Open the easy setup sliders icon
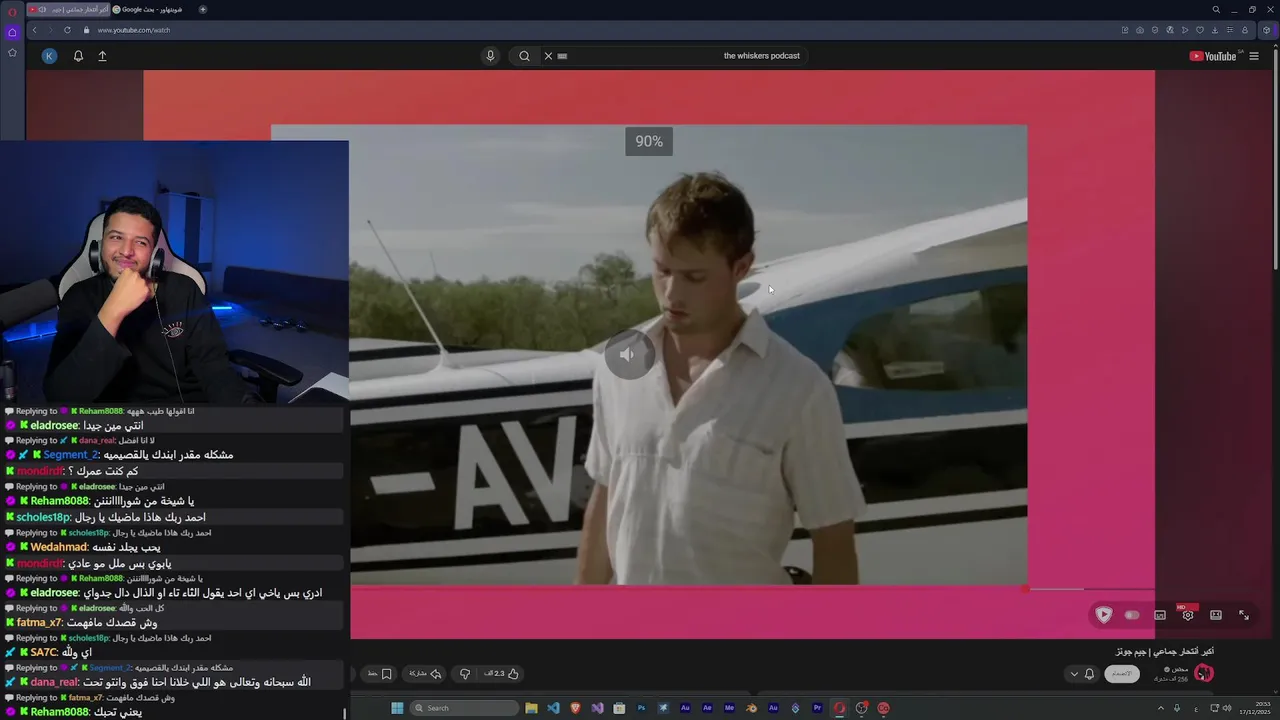Screen dimensions: 1280x720 click(x=1230, y=30)
